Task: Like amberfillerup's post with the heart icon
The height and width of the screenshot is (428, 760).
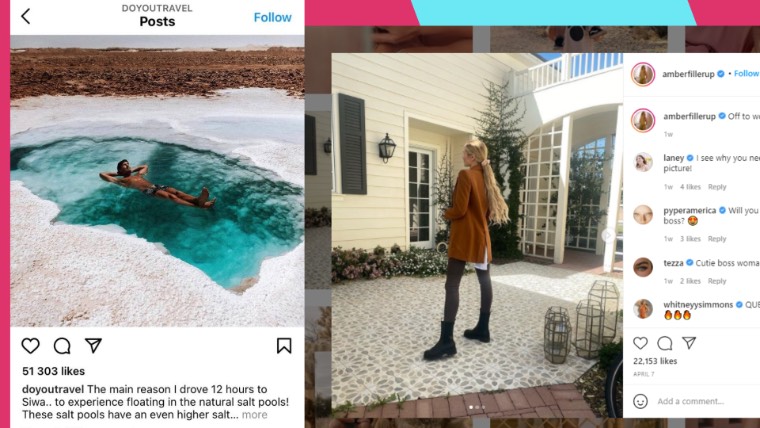Action: 640,343
